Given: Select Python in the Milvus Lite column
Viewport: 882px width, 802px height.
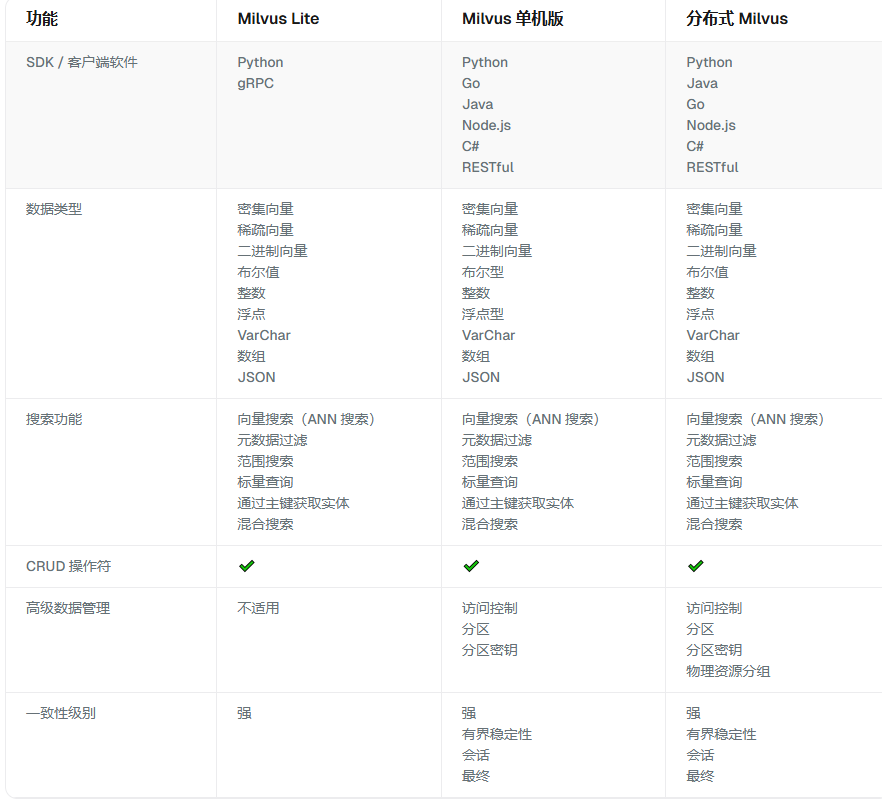Looking at the screenshot, I should pyautogui.click(x=260, y=62).
